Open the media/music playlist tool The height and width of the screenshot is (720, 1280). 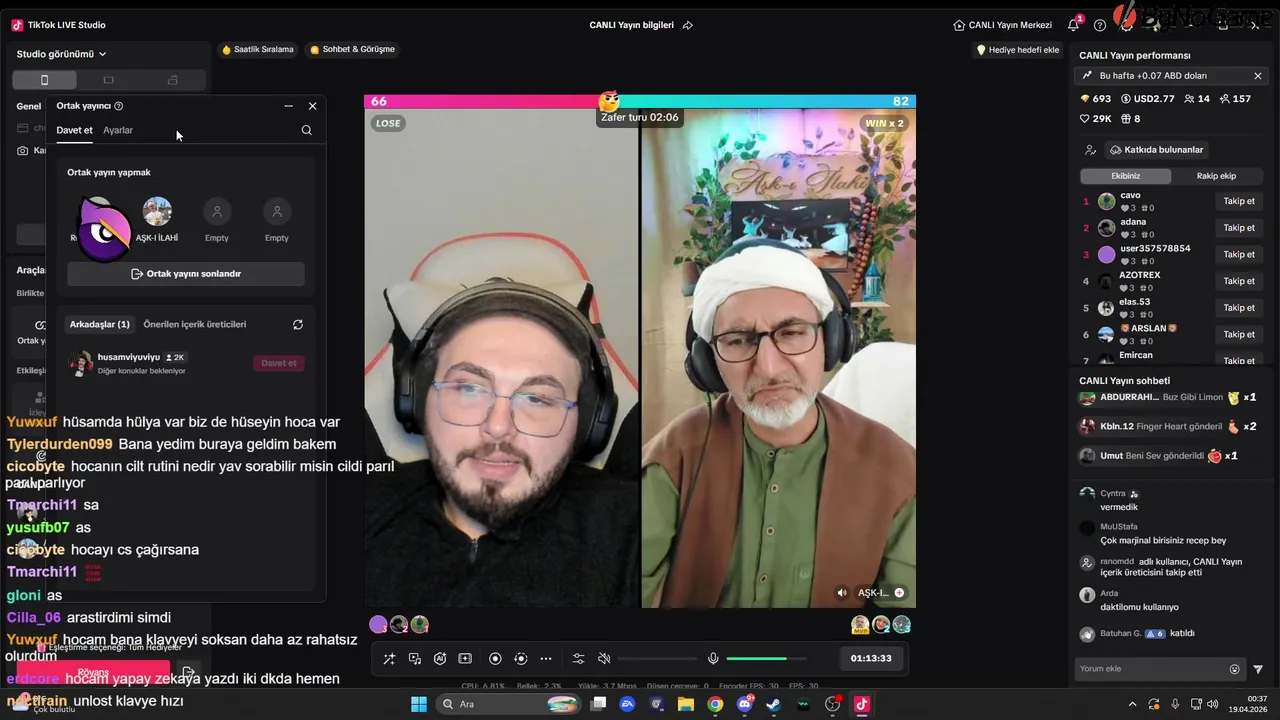[415, 658]
